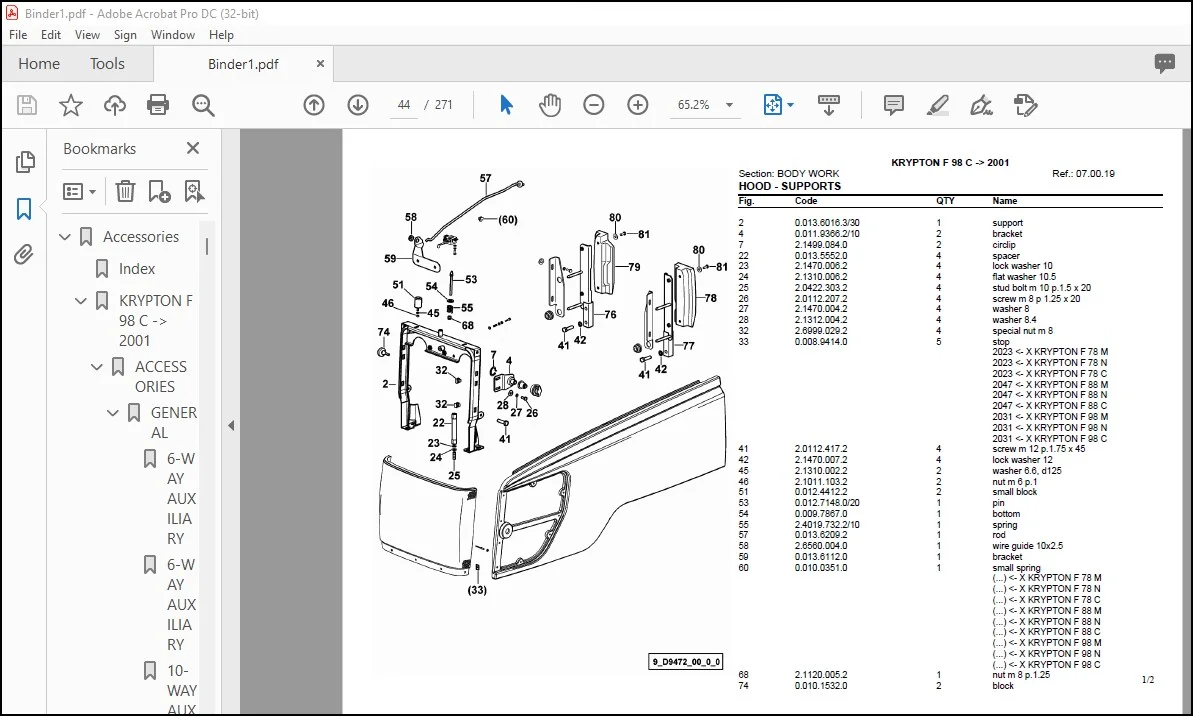The width and height of the screenshot is (1193, 716).
Task: Zoom in with plus button
Action: [638, 105]
